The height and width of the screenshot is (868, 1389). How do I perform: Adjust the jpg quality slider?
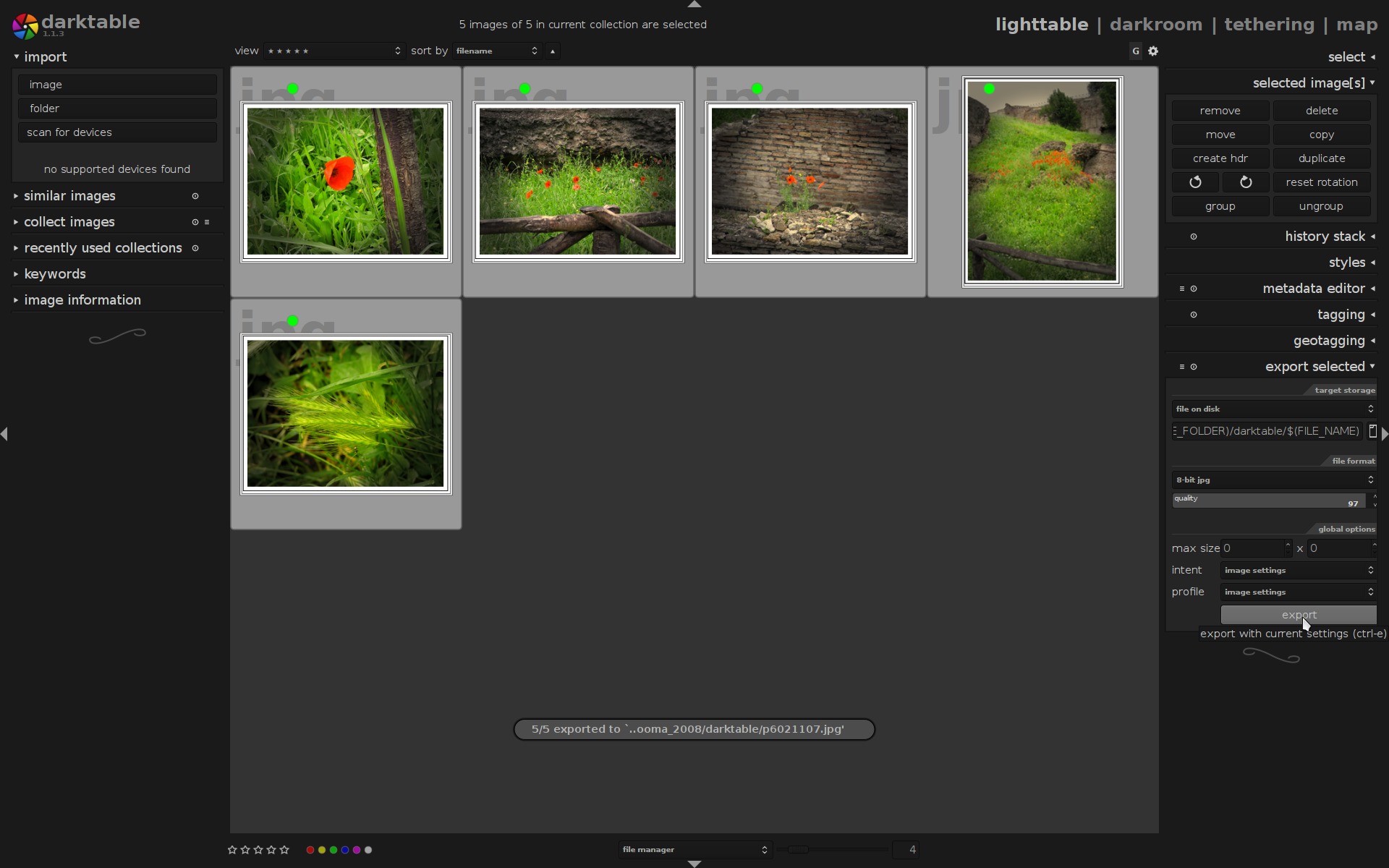[1269, 501]
